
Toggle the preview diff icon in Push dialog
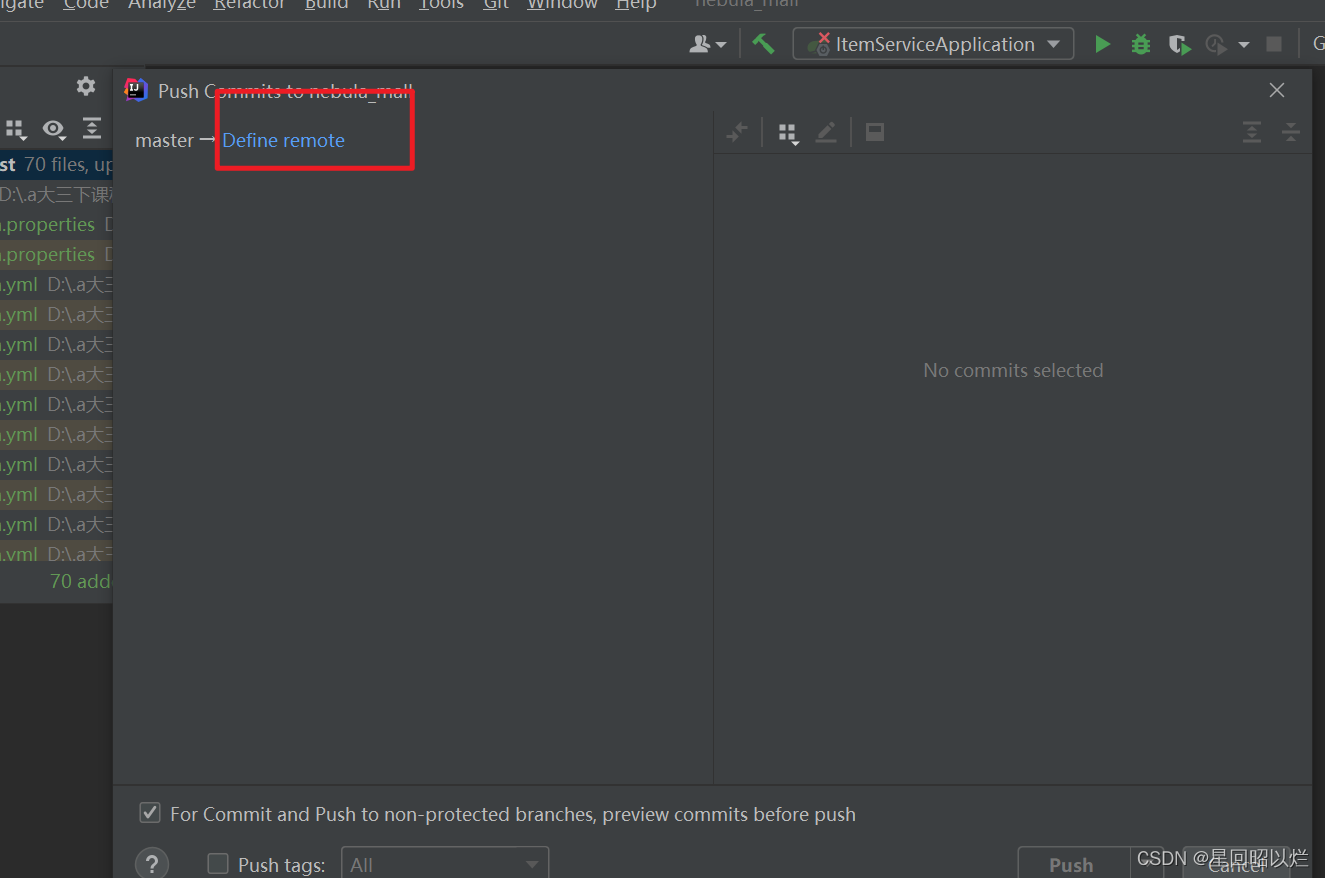point(875,132)
